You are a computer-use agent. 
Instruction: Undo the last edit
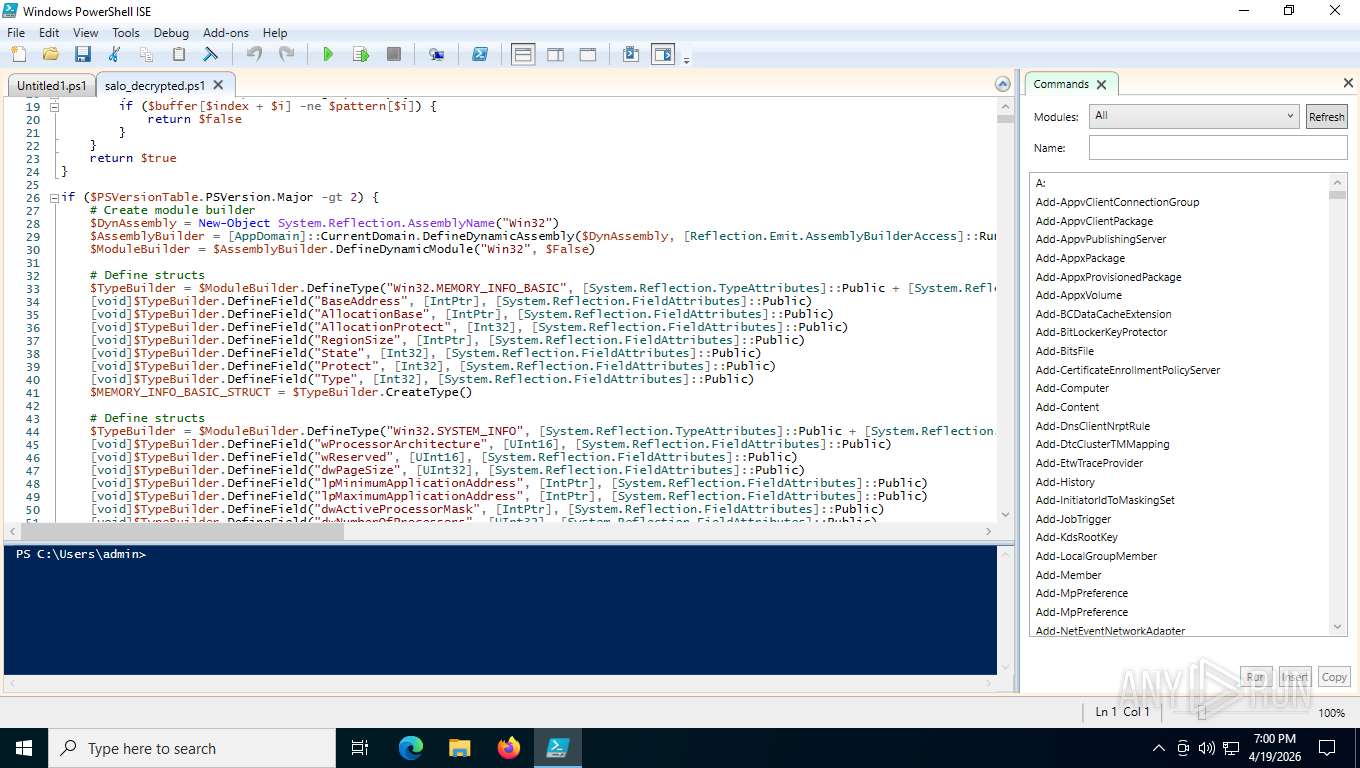pos(254,54)
